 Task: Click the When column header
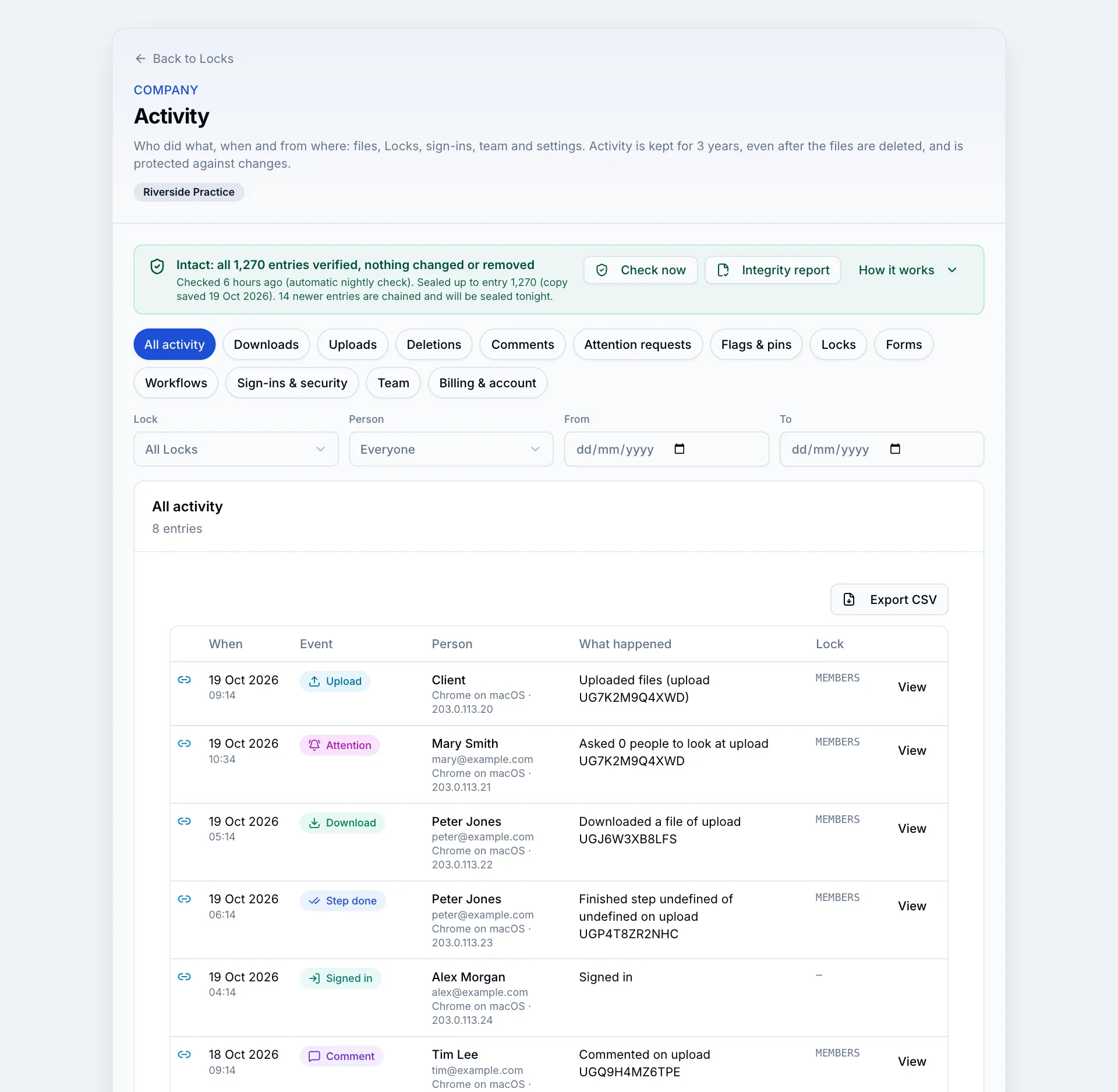coord(226,644)
